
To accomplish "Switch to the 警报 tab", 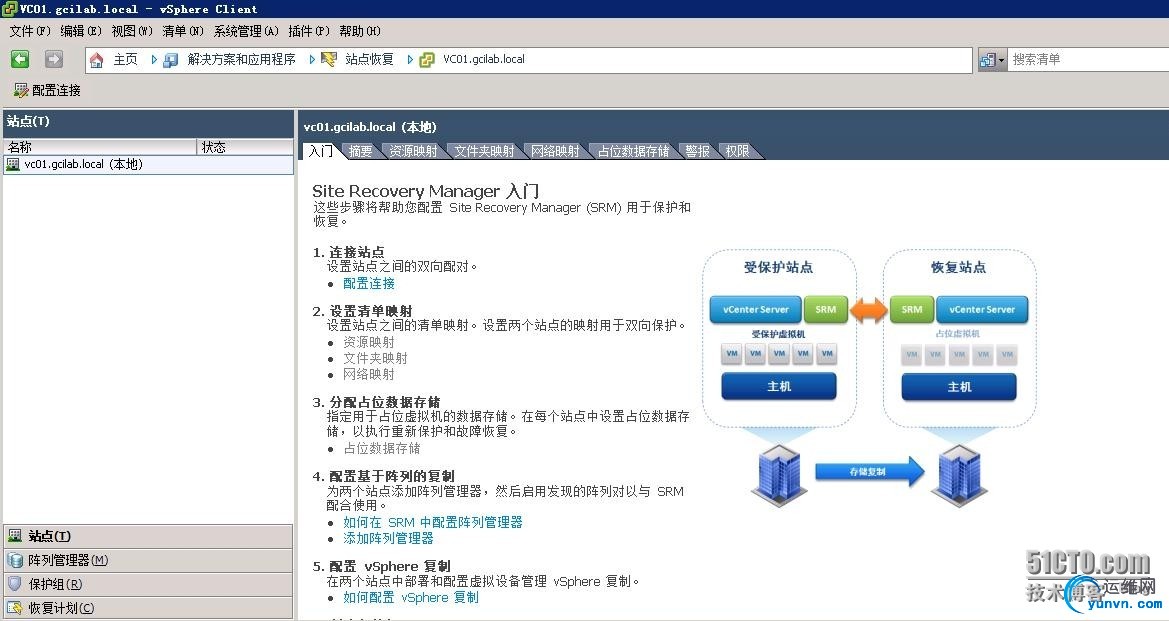I will pos(697,151).
